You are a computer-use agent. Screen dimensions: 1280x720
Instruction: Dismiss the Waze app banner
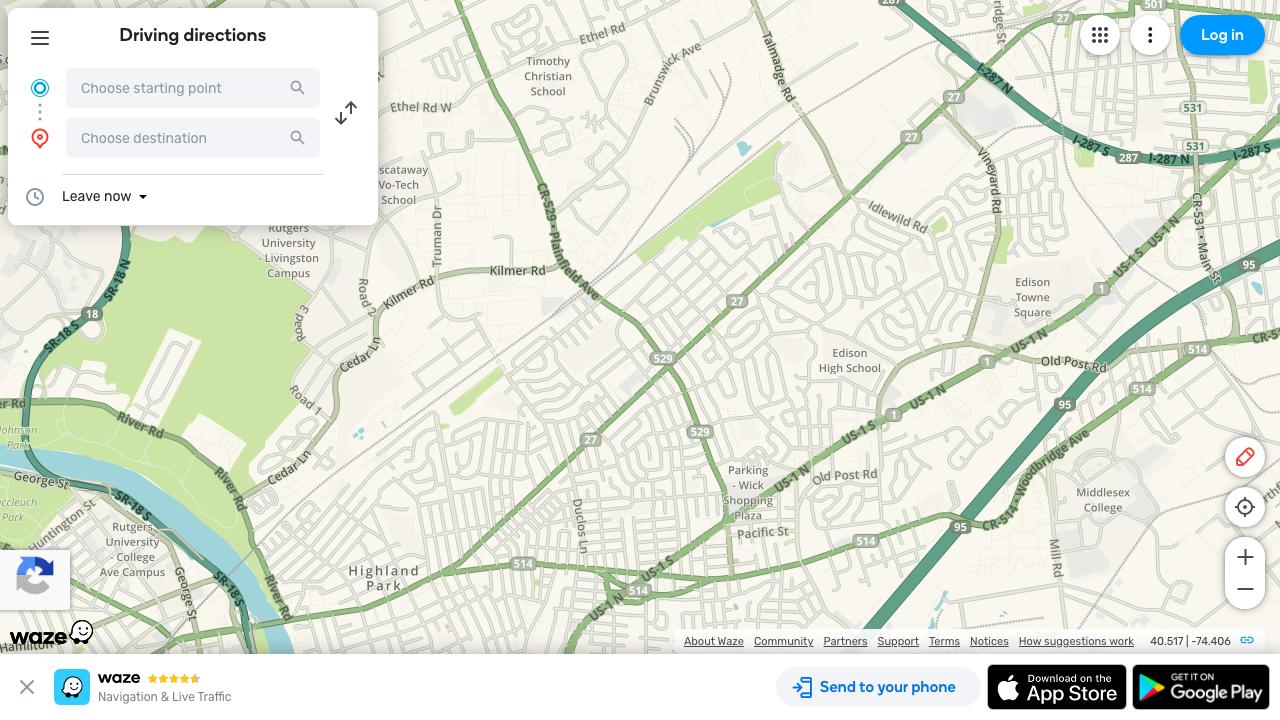tap(27, 687)
